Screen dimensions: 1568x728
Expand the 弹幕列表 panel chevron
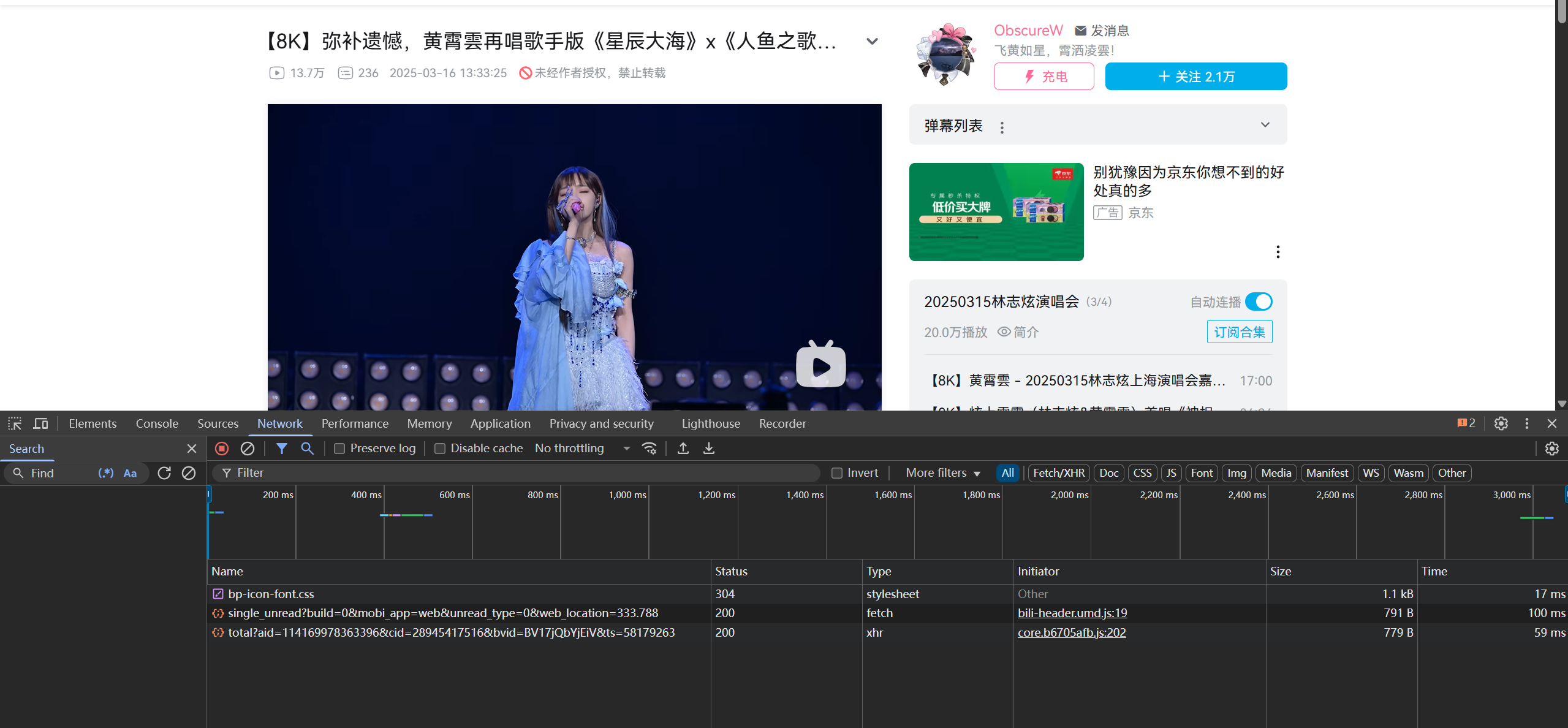click(1265, 125)
